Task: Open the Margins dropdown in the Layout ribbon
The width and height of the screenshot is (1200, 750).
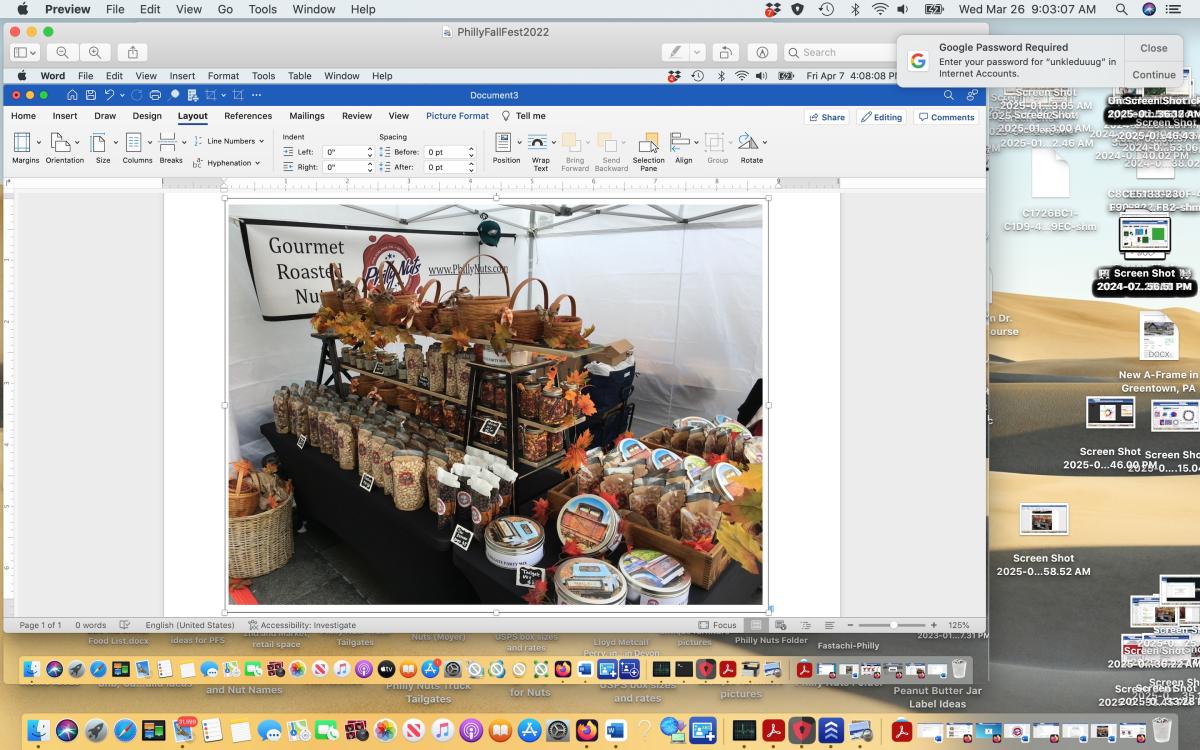Action: coord(25,148)
